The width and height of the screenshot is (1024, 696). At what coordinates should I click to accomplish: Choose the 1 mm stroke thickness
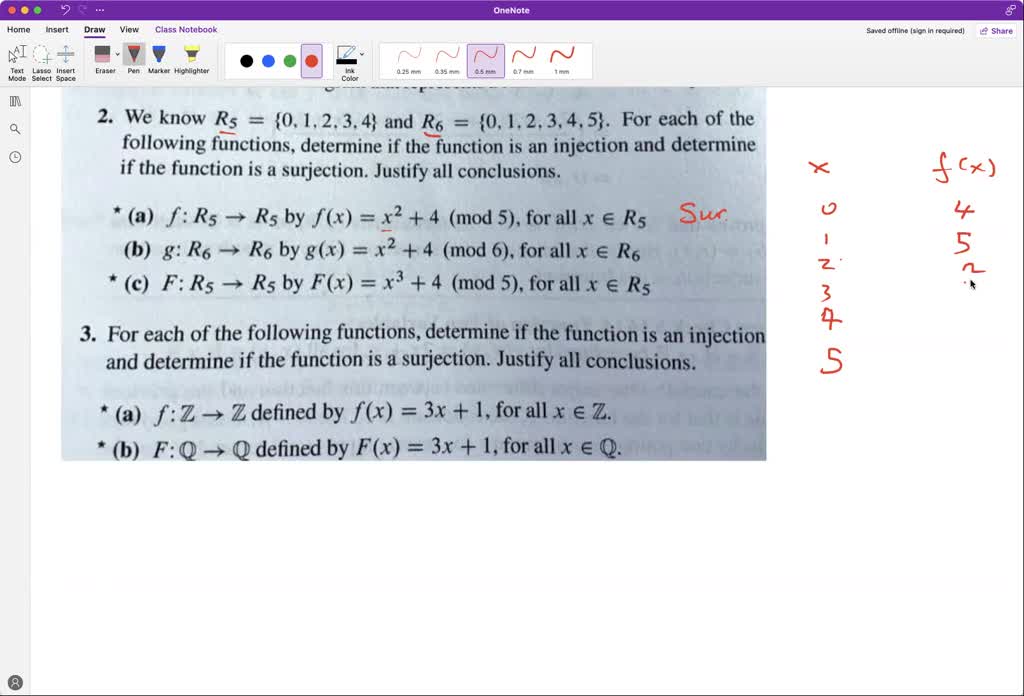tap(561, 60)
